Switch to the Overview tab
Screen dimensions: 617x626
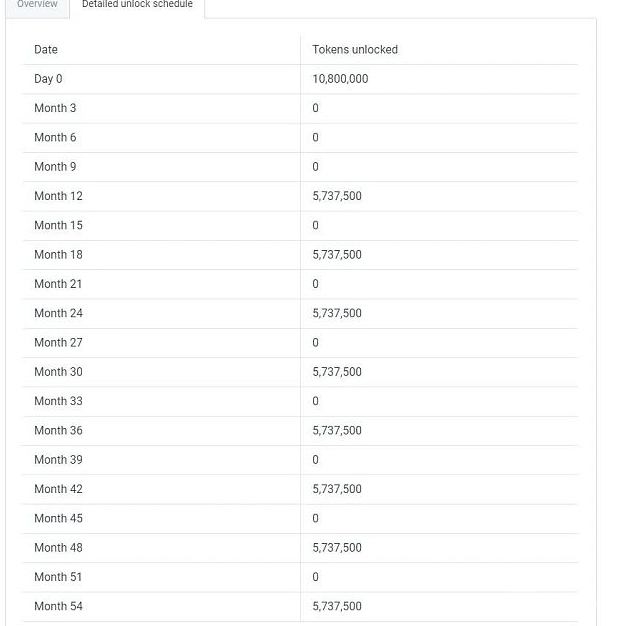point(37,5)
